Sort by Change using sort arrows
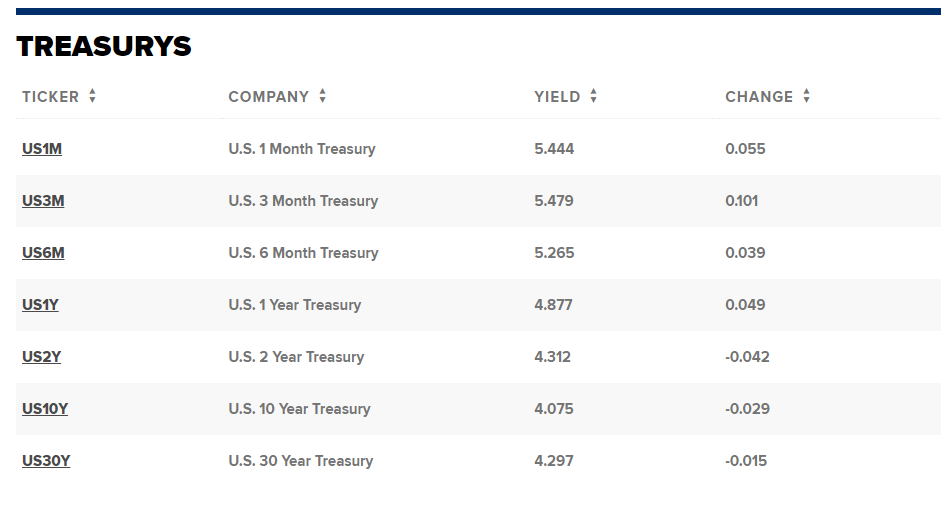 (807, 96)
